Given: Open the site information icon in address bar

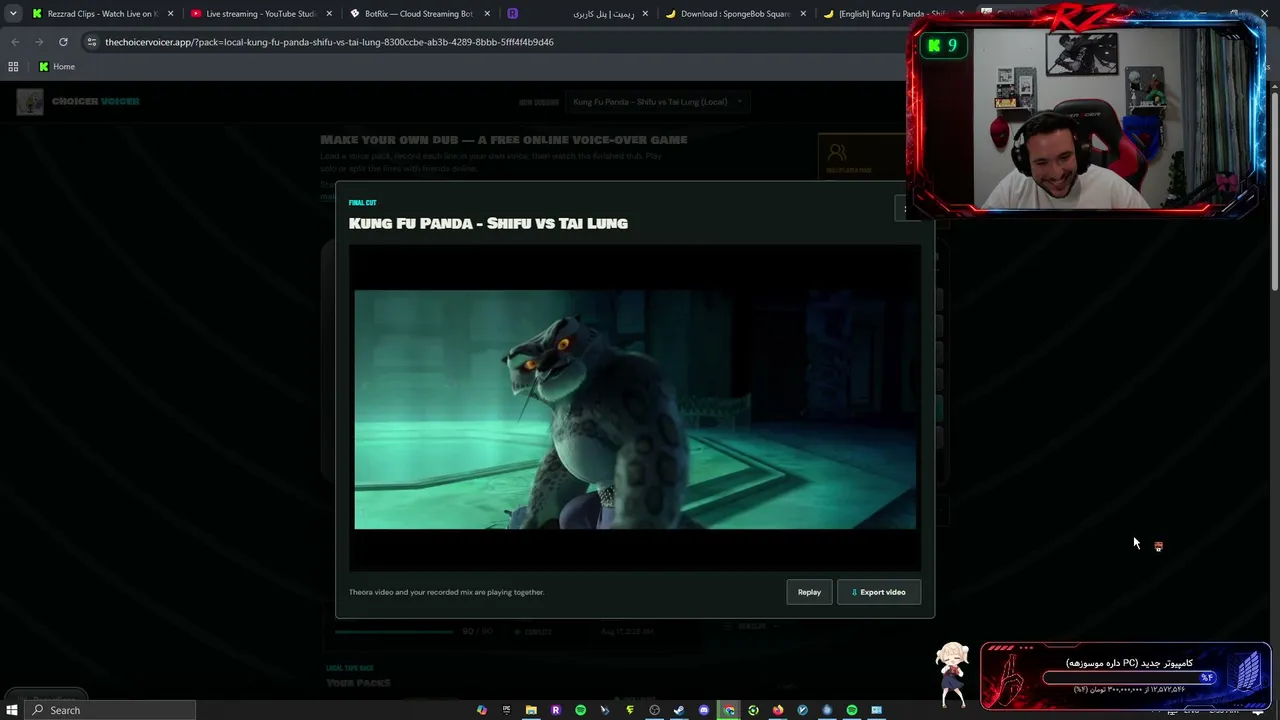Looking at the screenshot, I should coord(92,42).
